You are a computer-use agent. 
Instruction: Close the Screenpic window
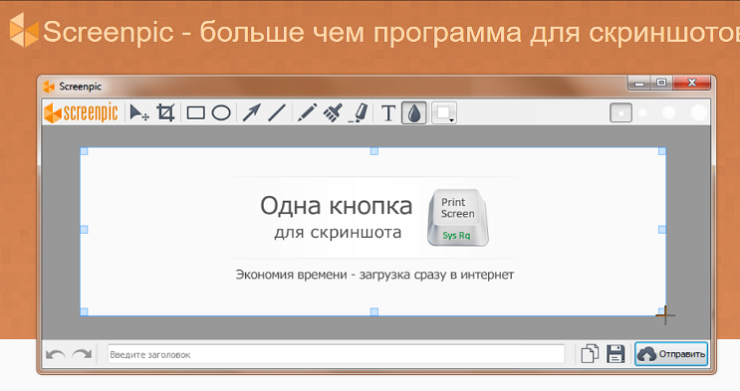pos(692,83)
